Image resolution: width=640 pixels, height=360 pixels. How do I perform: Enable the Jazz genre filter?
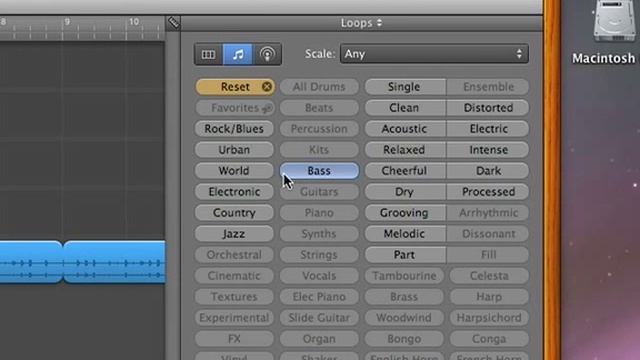pos(234,234)
